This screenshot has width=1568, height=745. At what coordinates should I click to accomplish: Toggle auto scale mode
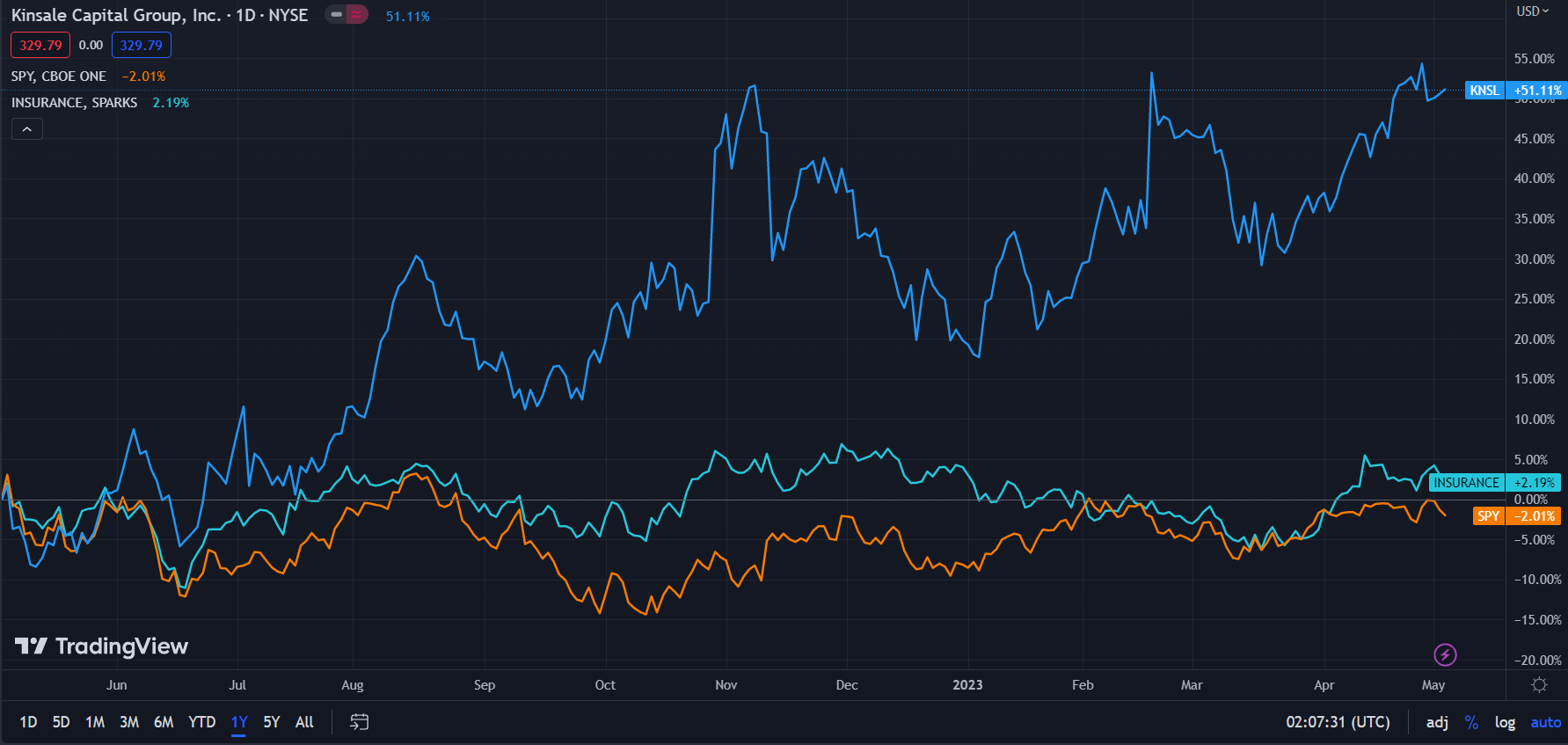coord(1545,722)
